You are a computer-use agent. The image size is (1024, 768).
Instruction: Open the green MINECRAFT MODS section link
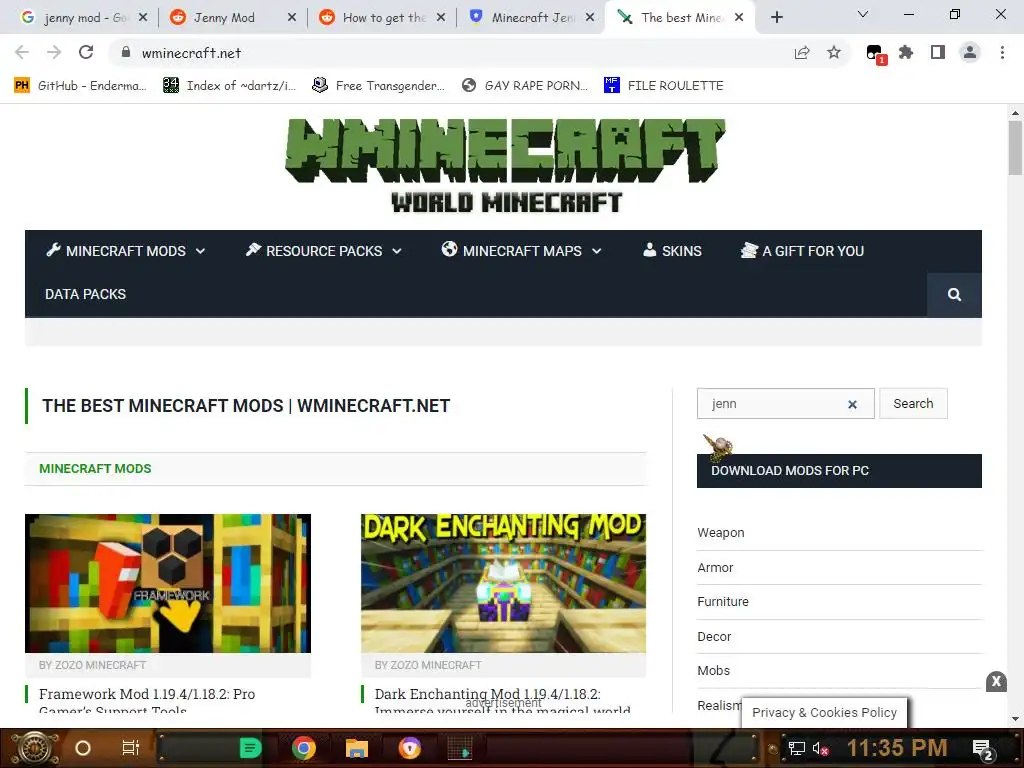[x=95, y=469]
